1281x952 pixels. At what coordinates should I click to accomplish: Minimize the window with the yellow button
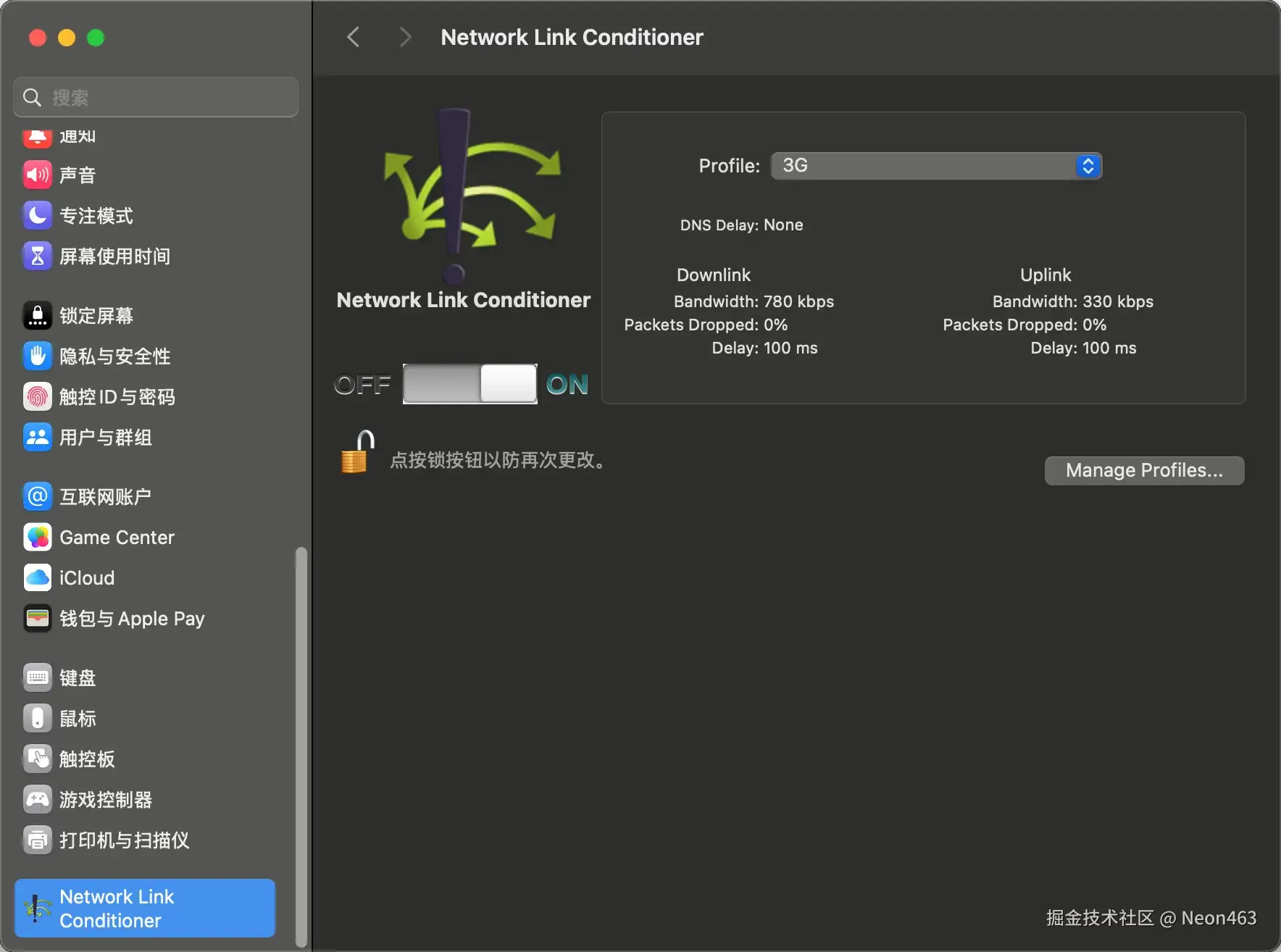67,38
